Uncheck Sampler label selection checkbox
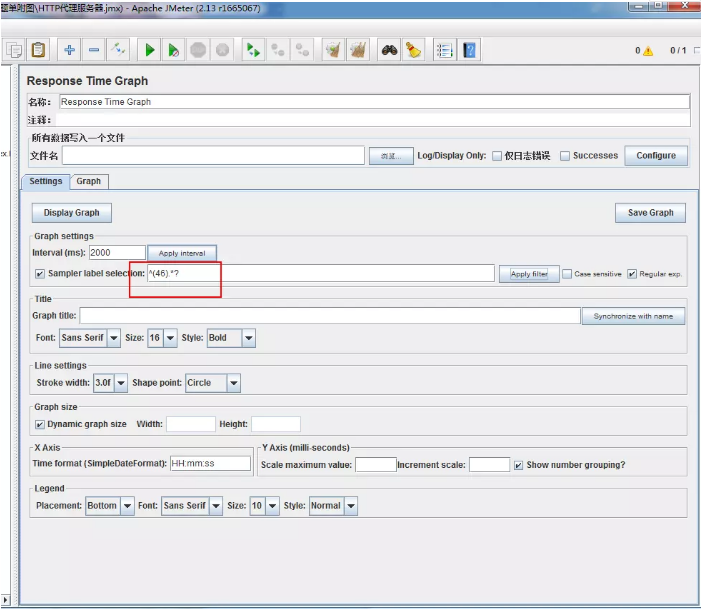Image resolution: width=703 pixels, height=611 pixels. (x=40, y=273)
